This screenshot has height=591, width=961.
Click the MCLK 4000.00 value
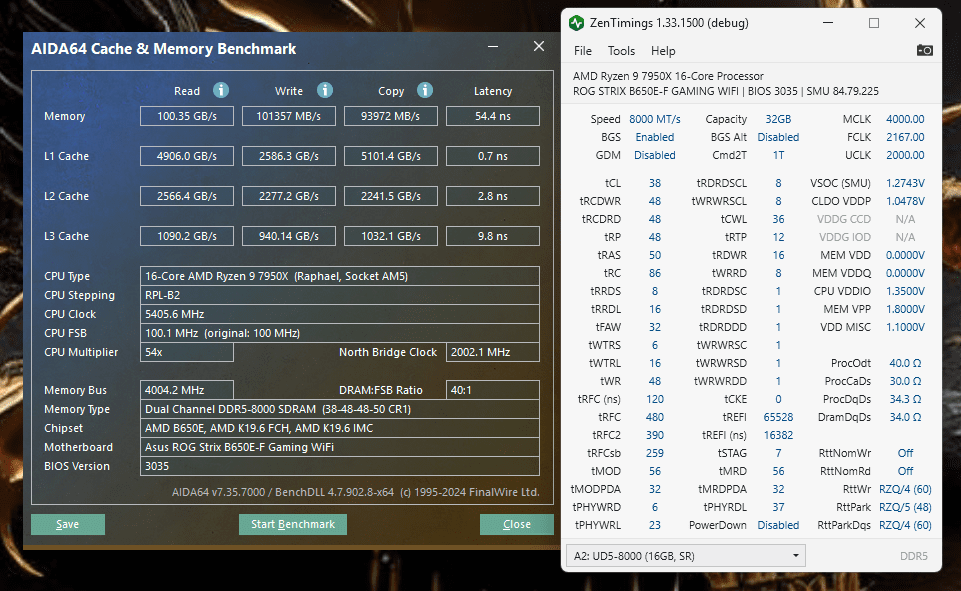[905, 119]
